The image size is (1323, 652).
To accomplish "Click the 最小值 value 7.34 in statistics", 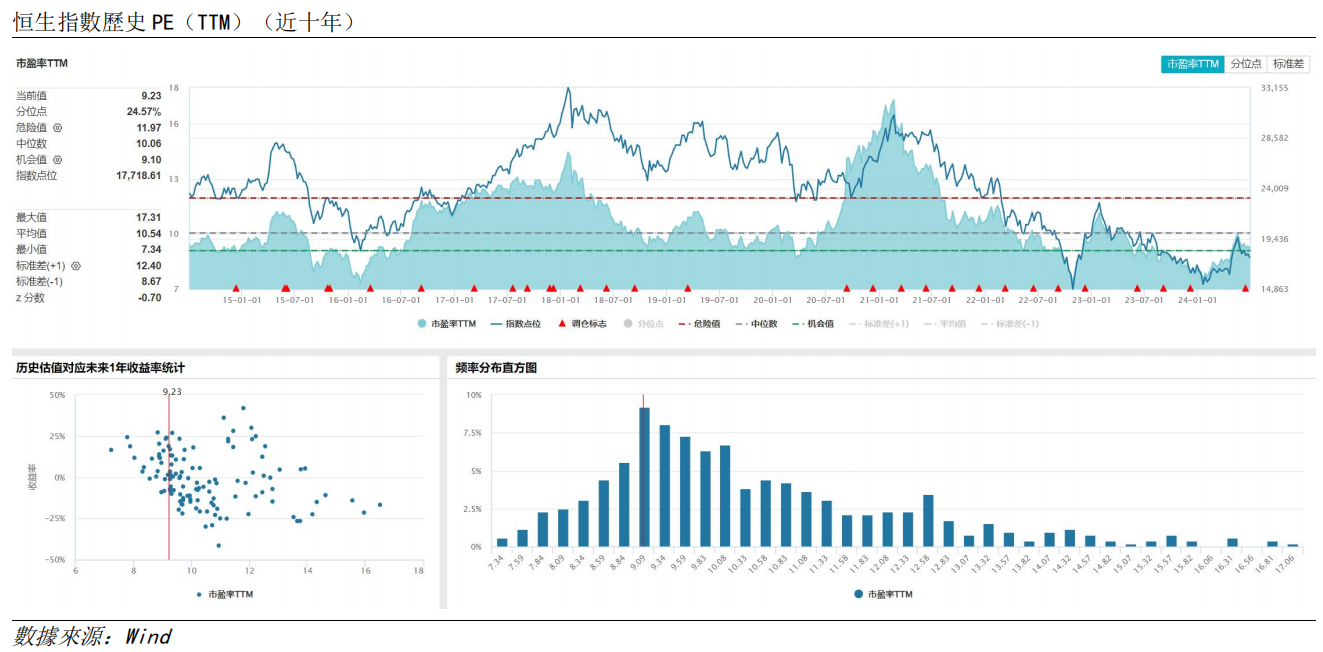I will point(151,250).
